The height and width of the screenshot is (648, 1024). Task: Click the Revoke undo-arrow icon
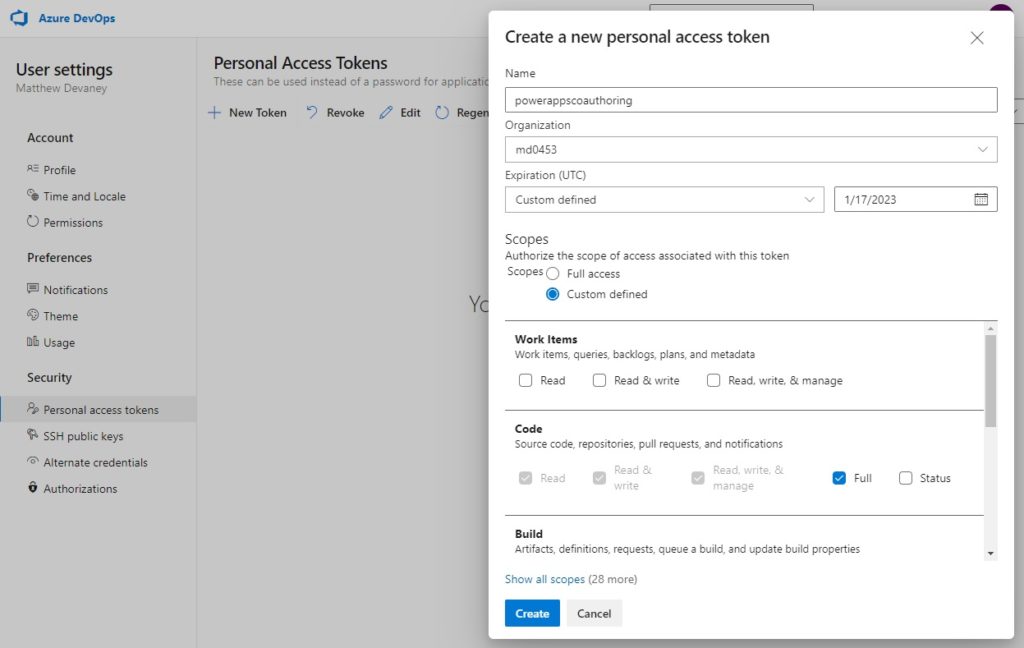[x=312, y=112]
